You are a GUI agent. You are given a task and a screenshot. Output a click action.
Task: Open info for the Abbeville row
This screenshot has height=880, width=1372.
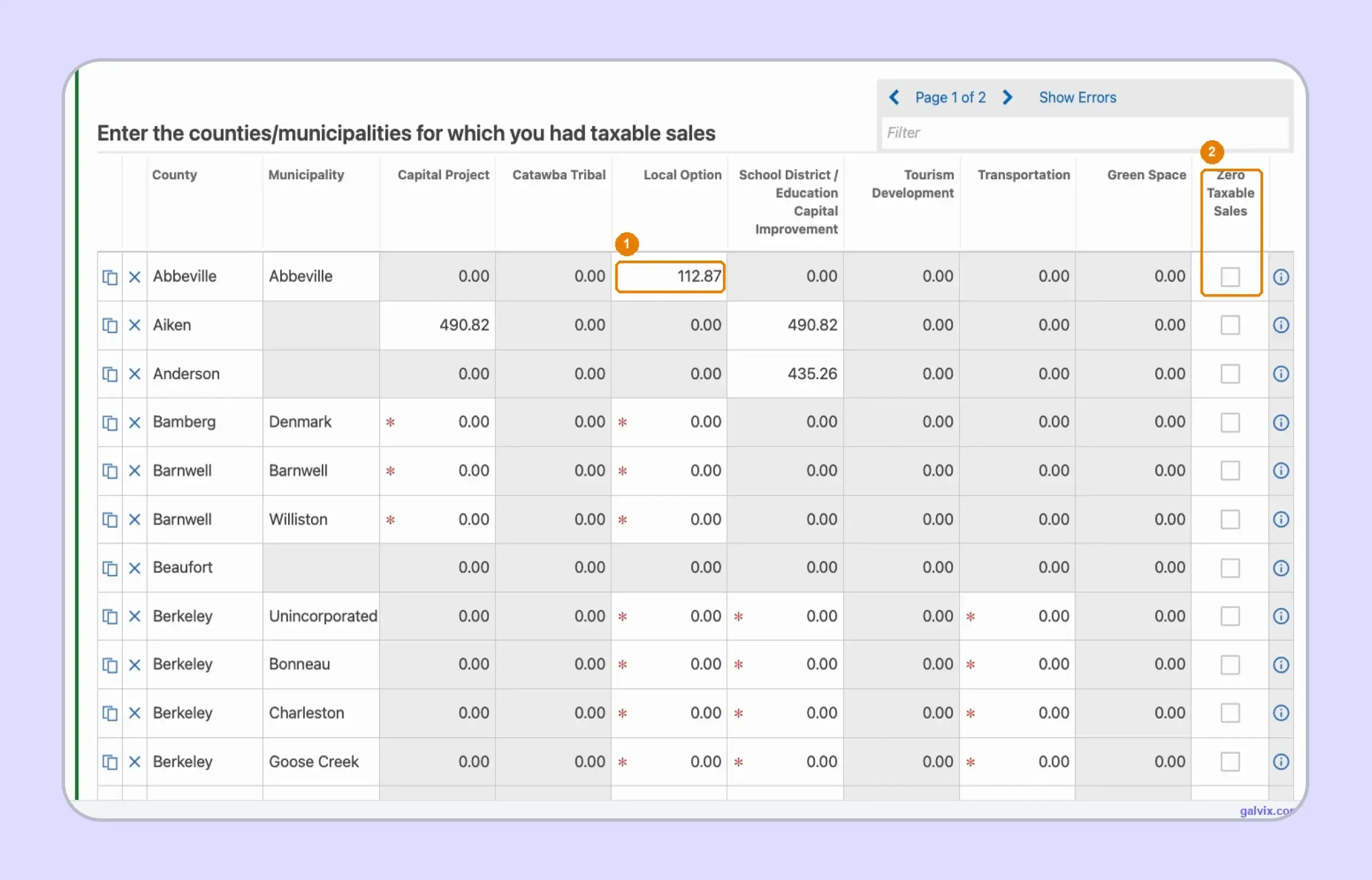pos(1281,277)
